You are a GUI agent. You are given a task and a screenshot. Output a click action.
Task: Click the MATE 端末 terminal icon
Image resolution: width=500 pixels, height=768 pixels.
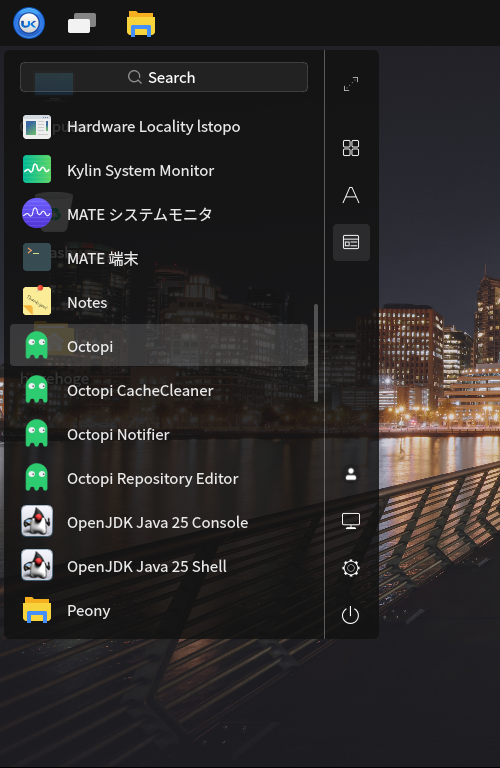[37, 257]
